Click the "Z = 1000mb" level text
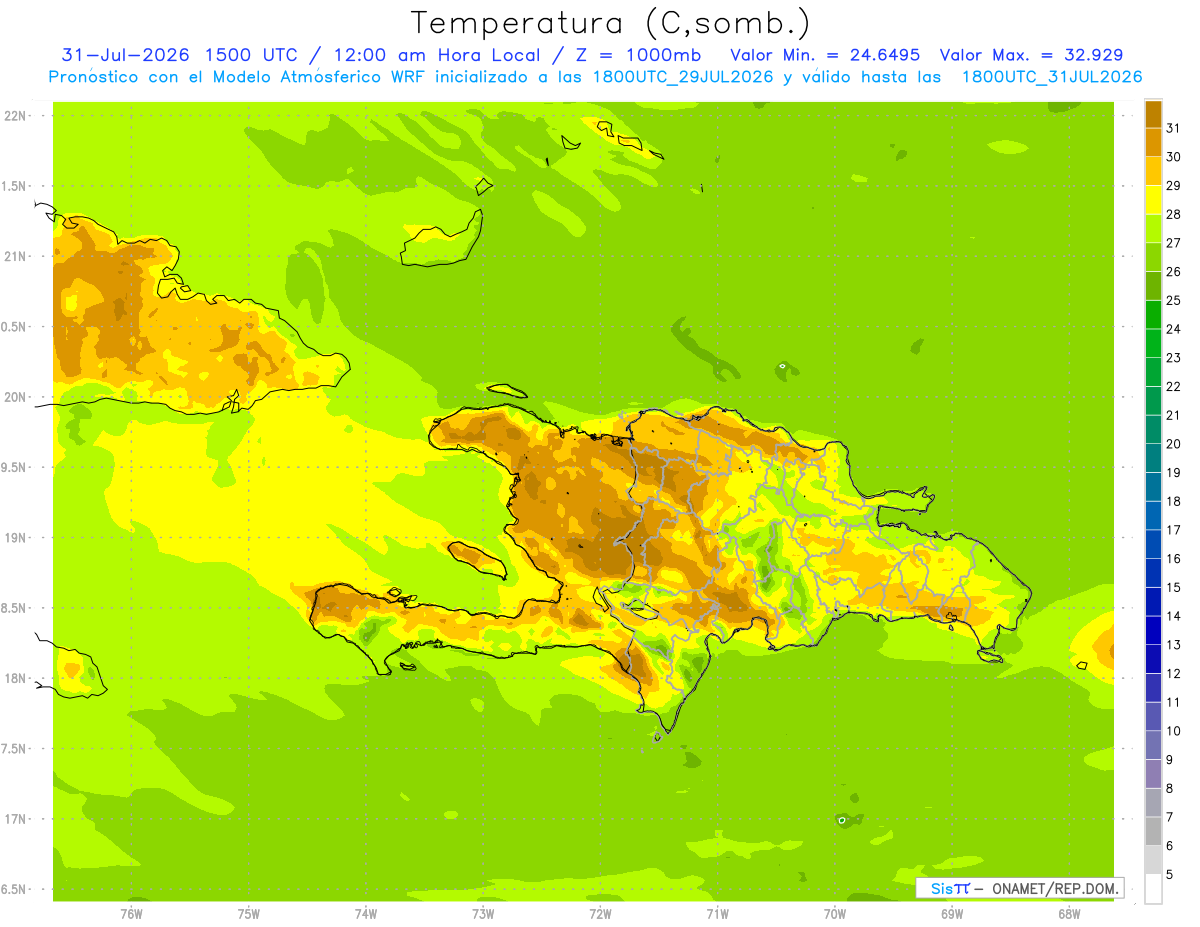Image resolution: width=1200 pixels, height=927 pixels. [x=638, y=55]
